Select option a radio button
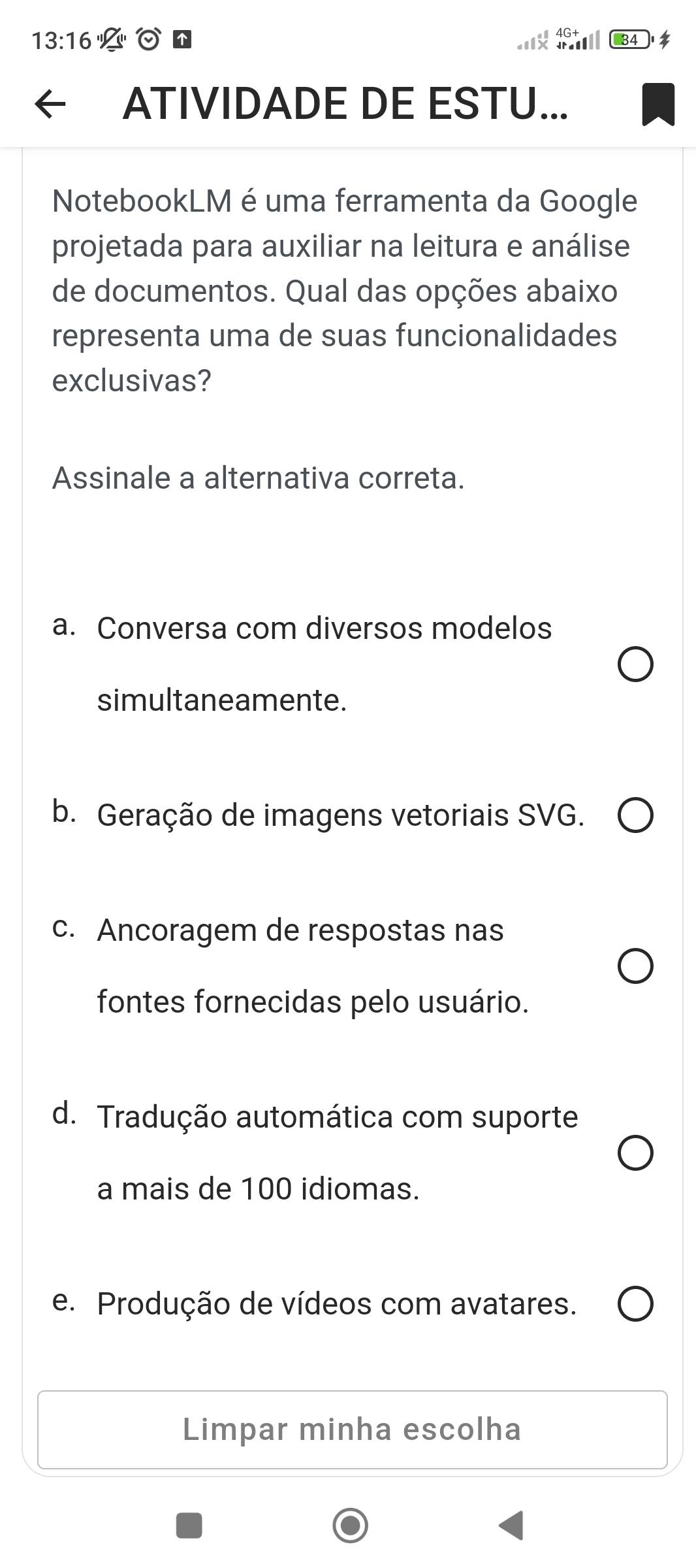This screenshot has height=1568, width=696. click(x=635, y=664)
